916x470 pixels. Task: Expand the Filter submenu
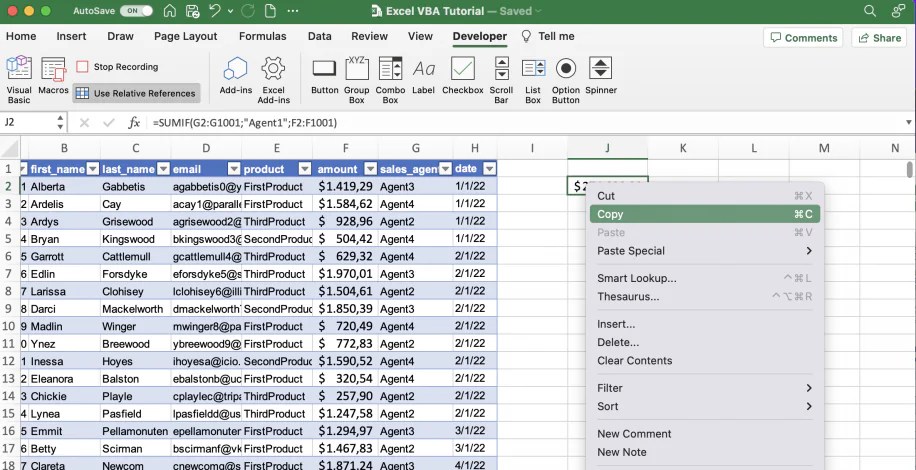coord(705,388)
